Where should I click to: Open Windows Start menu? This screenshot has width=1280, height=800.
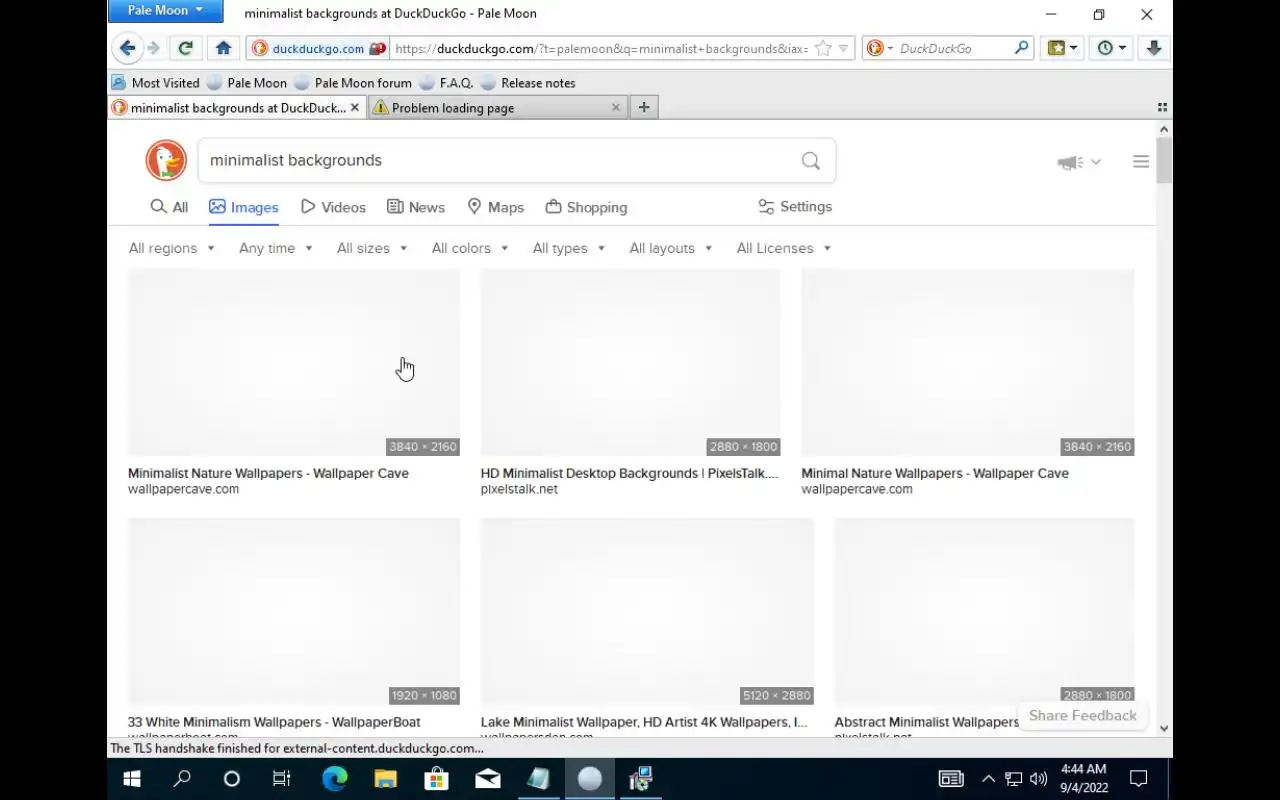tap(131, 779)
